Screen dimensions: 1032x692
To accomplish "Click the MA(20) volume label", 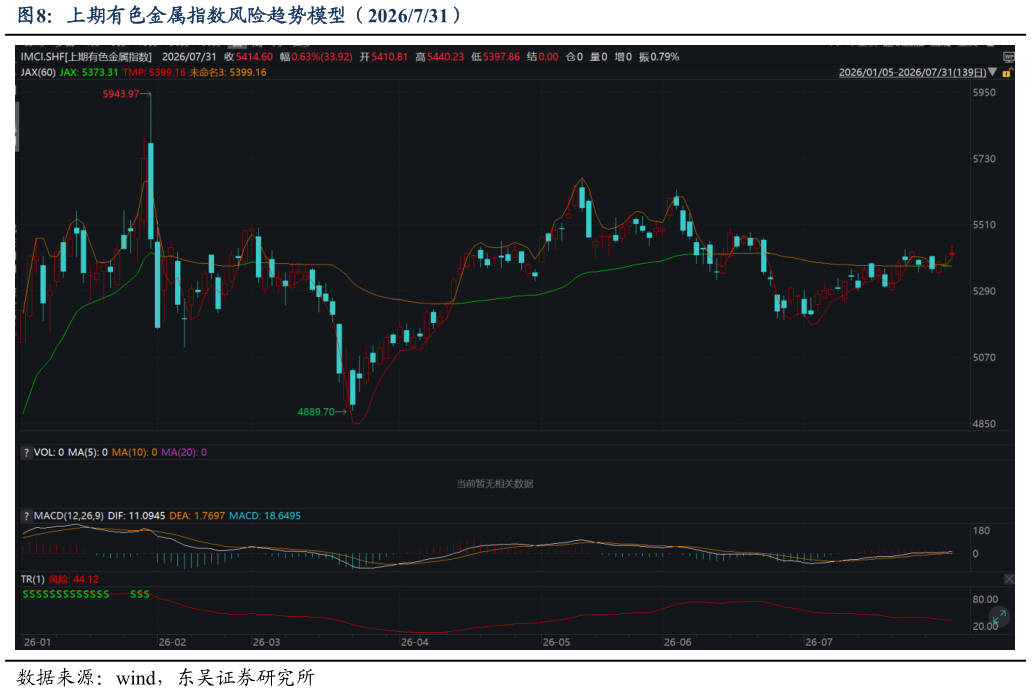I will [x=184, y=452].
